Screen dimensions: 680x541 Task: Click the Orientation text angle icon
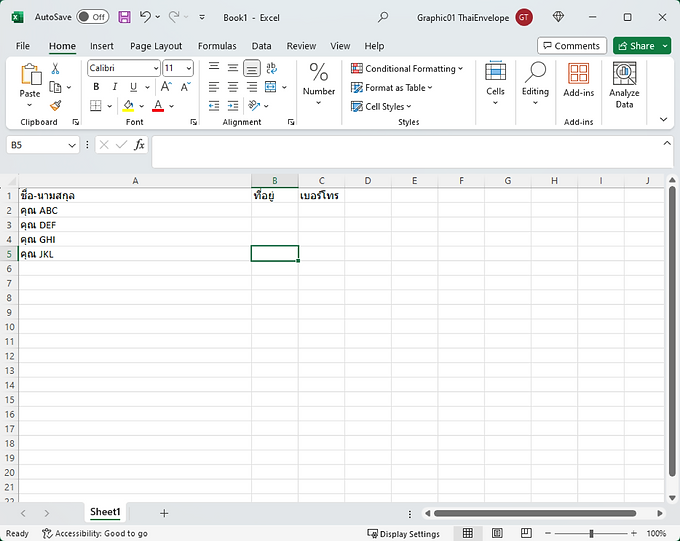click(254, 105)
